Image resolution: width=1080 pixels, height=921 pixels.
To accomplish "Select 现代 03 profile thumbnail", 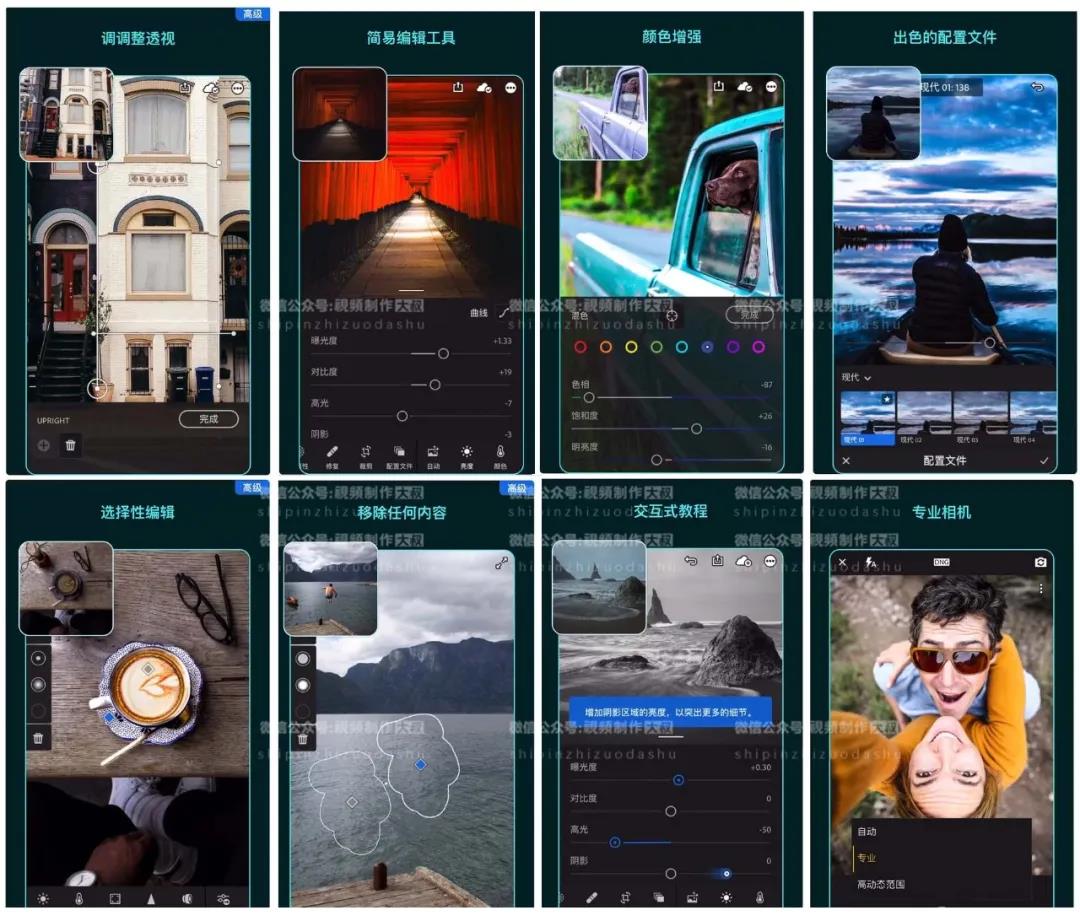I will 981,418.
